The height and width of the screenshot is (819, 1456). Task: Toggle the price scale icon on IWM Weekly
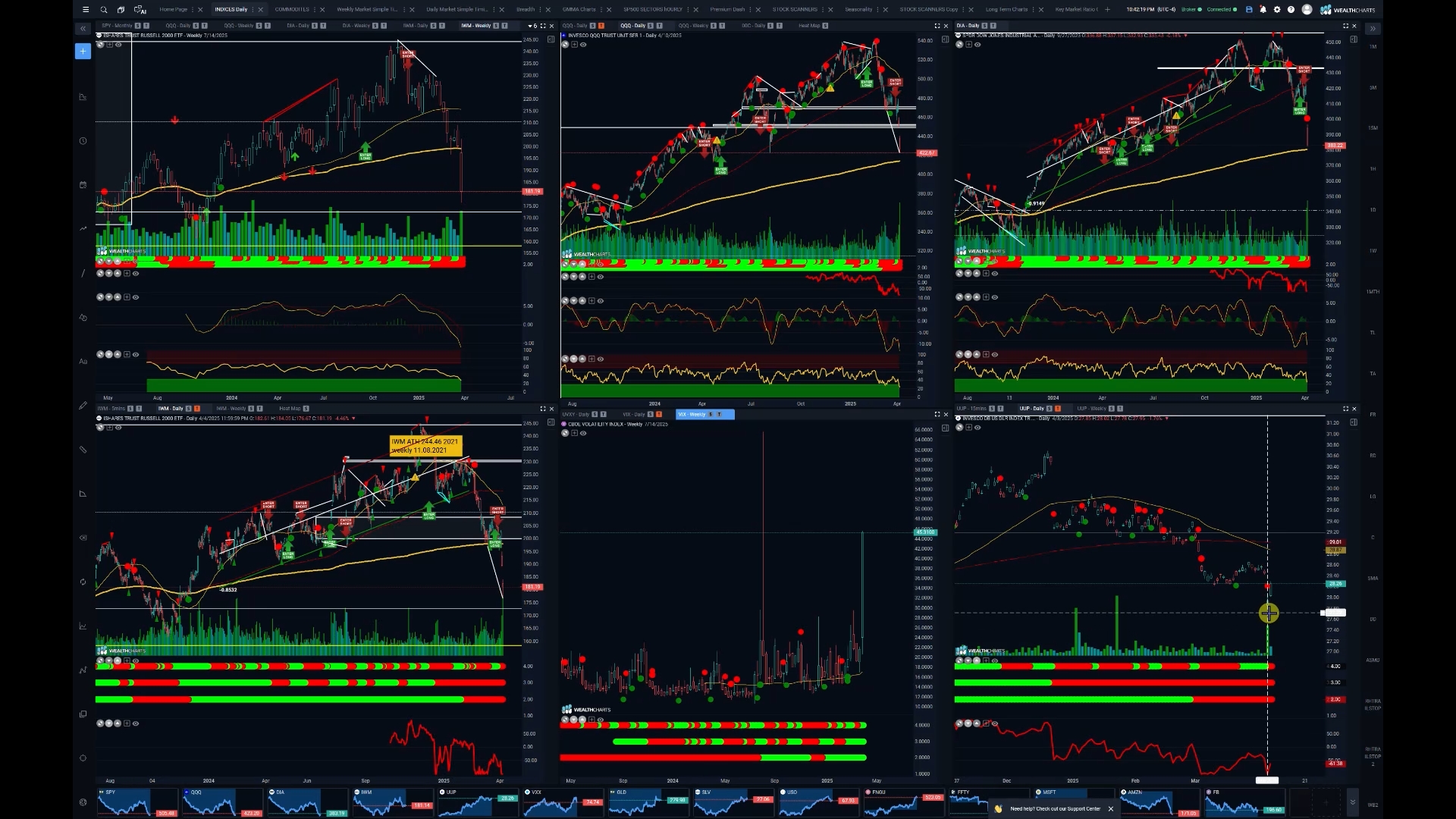point(551,39)
